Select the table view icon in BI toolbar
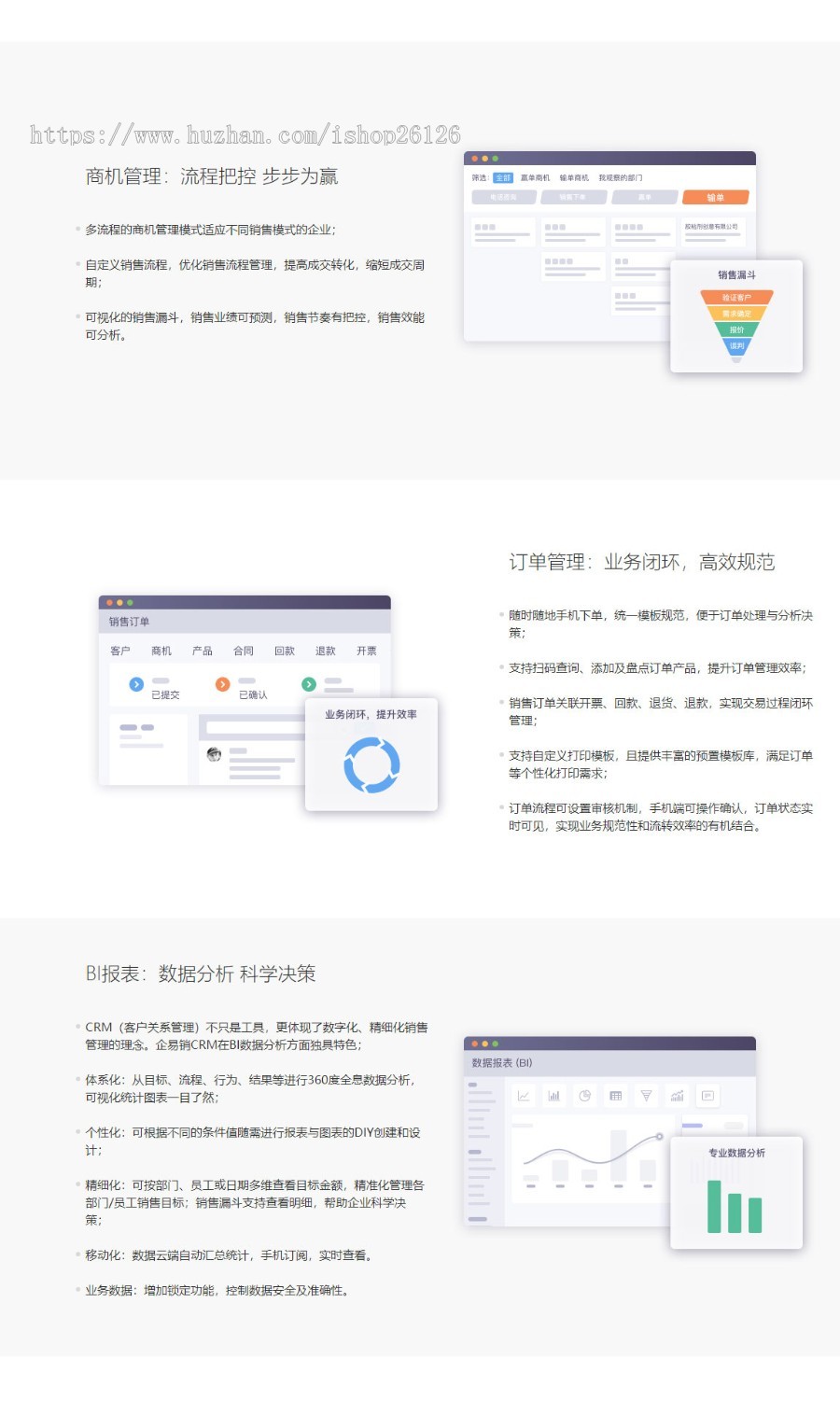 click(x=616, y=1096)
